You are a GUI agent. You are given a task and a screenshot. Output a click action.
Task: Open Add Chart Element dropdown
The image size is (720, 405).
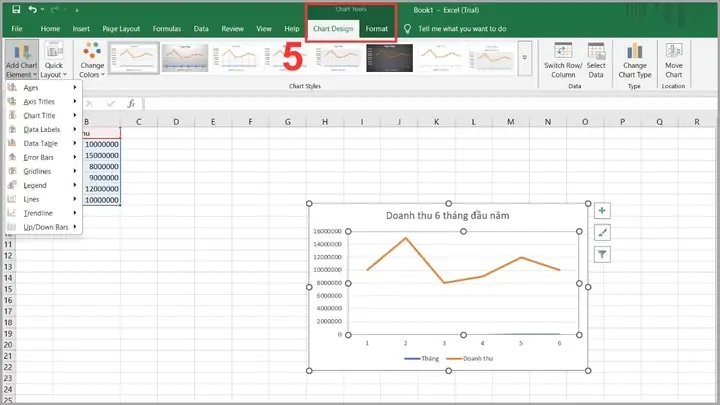(x=21, y=60)
